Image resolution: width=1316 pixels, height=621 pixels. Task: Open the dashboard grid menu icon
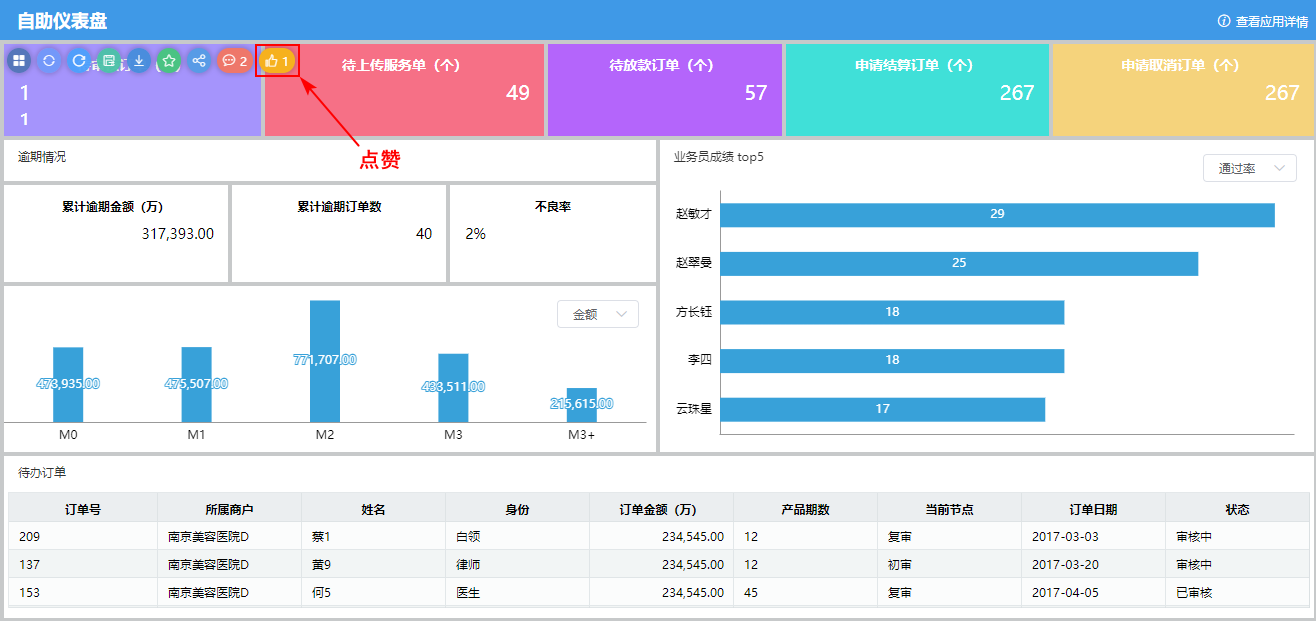[x=19, y=61]
